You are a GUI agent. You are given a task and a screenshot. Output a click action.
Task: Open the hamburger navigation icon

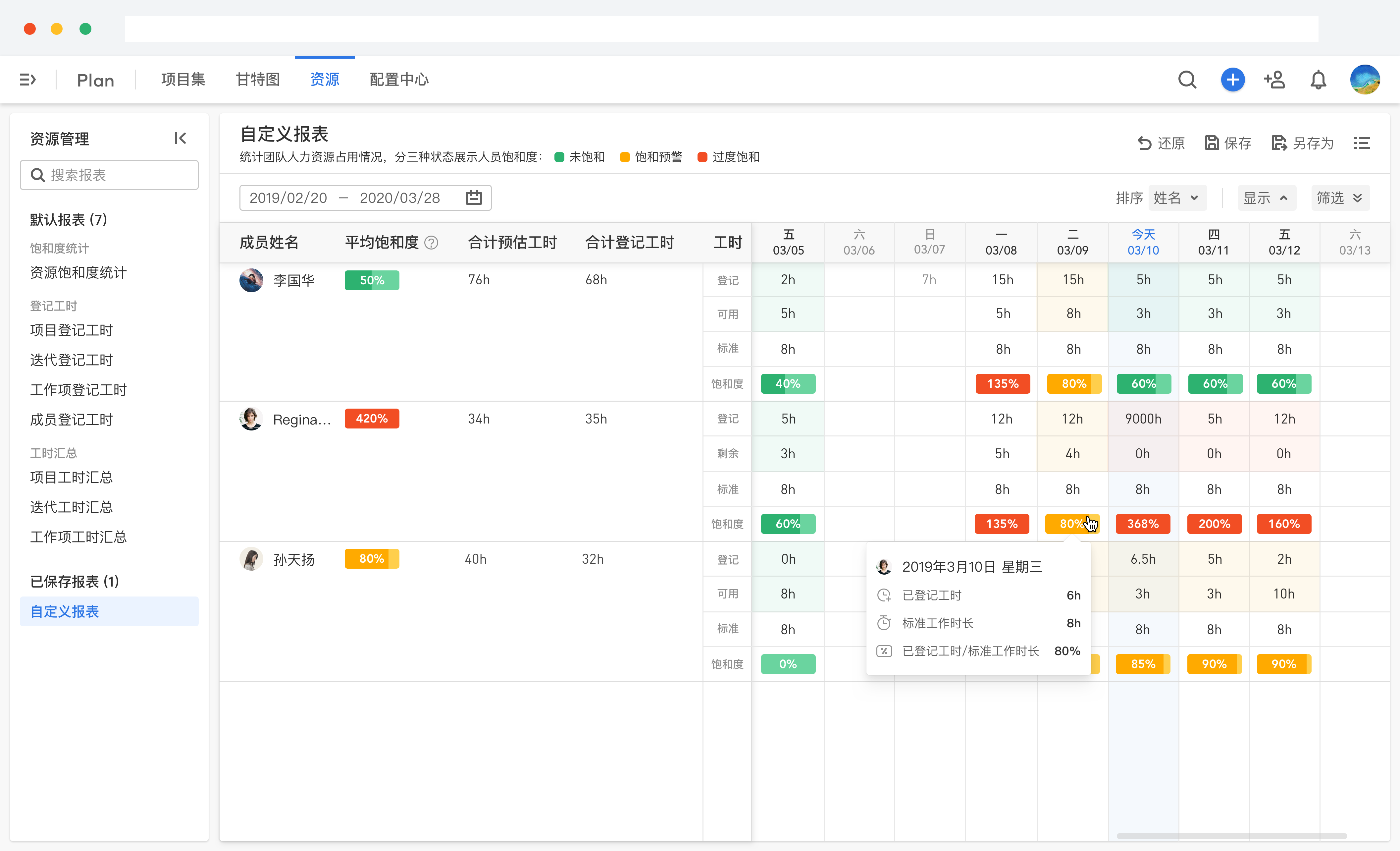tap(27, 80)
